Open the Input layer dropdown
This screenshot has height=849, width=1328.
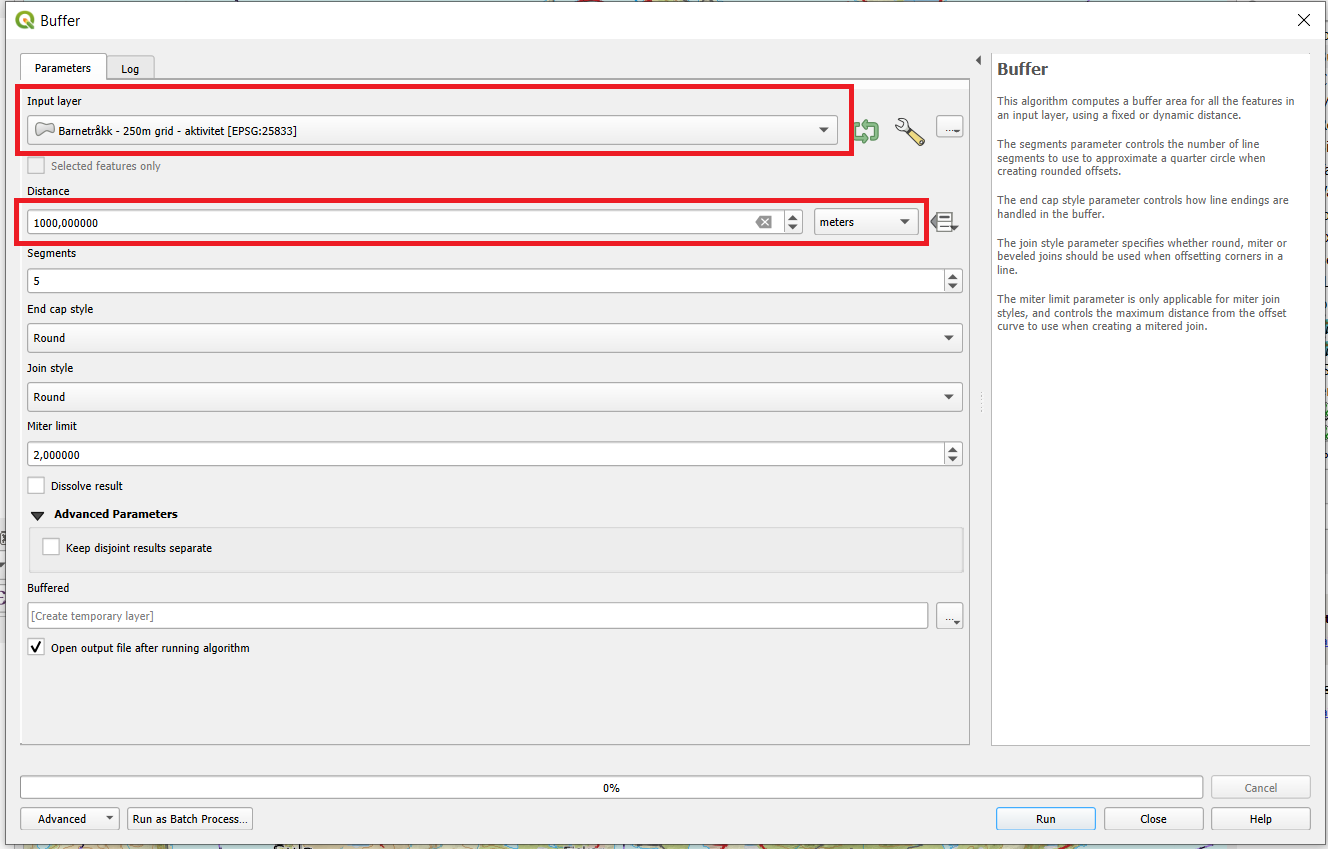(x=432, y=130)
